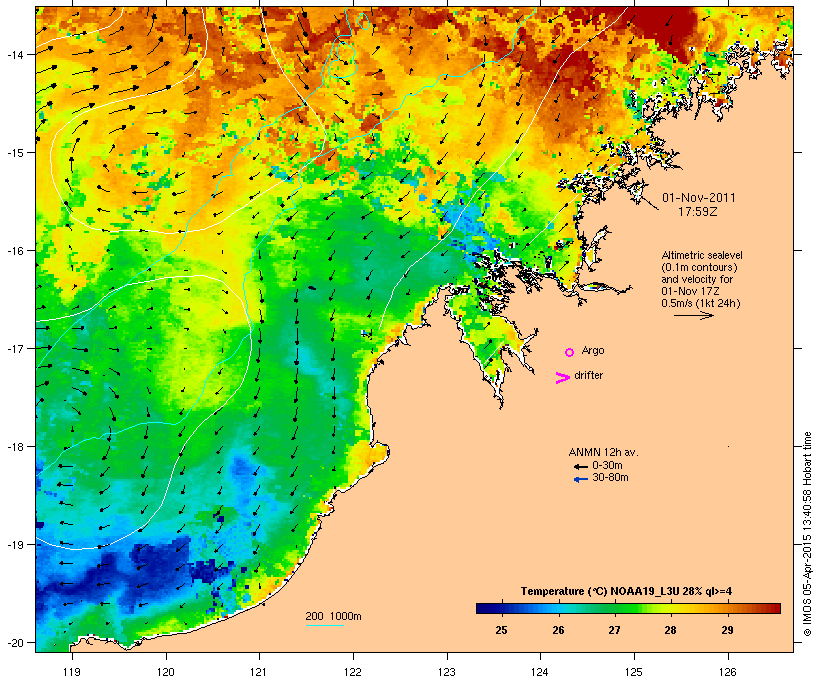Click the magenta Argo circle legend symbol

[x=570, y=353]
